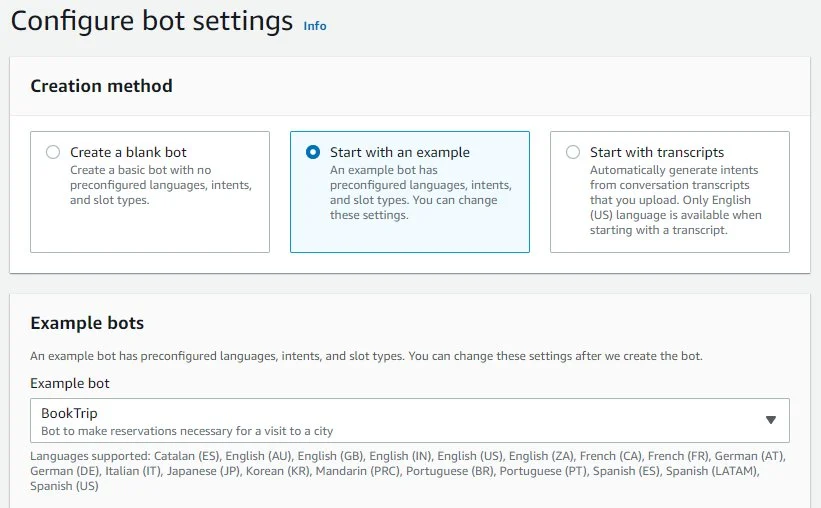Select the 'Create a blank bot' radio button

pos(53,152)
